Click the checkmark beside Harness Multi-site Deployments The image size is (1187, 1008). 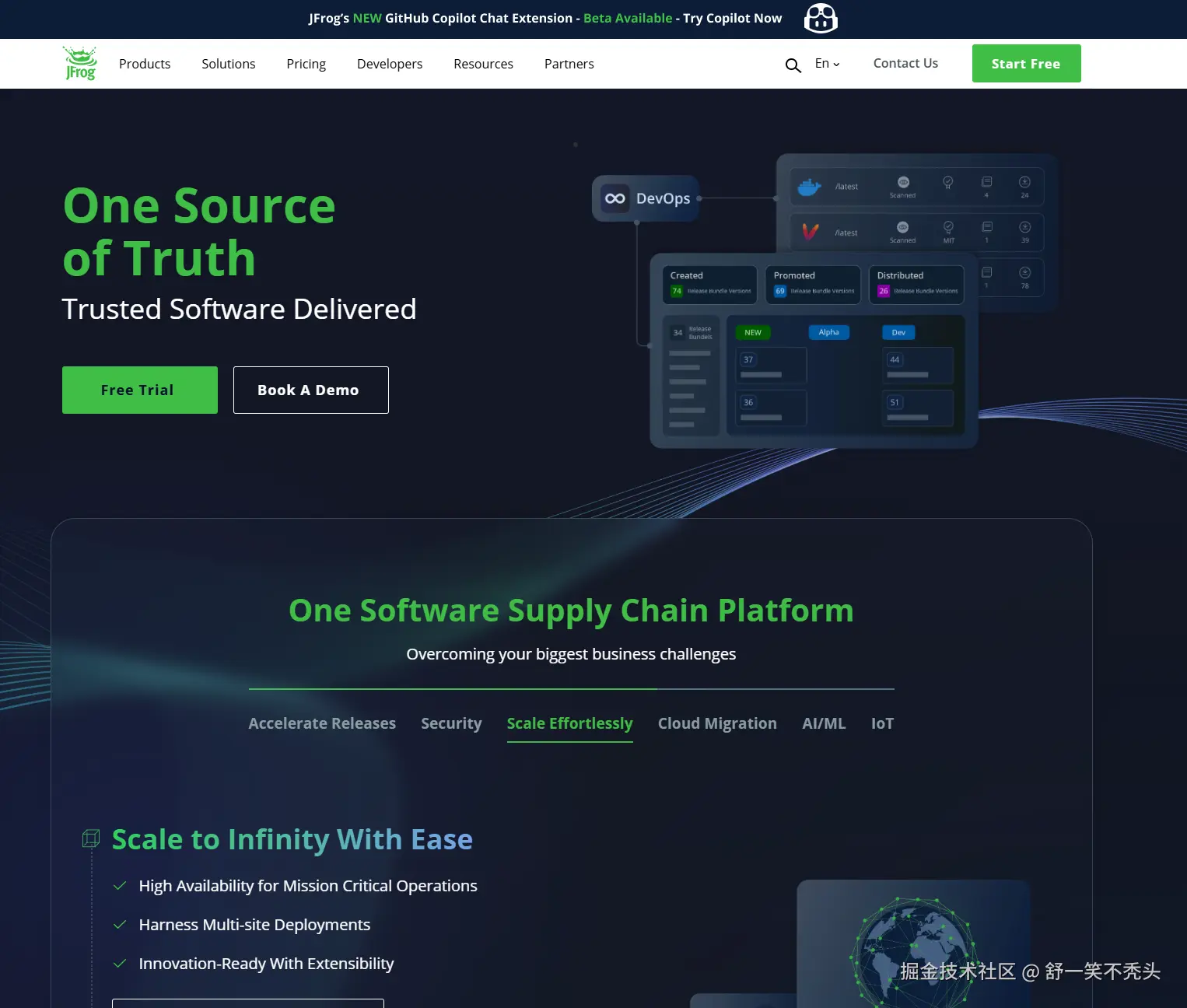[x=120, y=925]
